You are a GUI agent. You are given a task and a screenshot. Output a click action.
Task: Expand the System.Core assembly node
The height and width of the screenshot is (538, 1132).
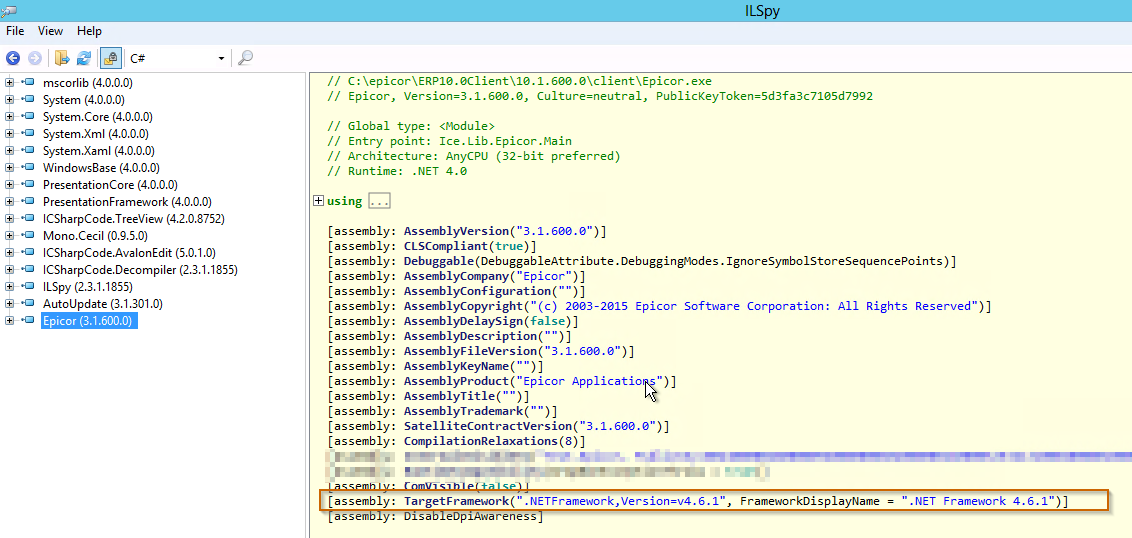click(9, 116)
